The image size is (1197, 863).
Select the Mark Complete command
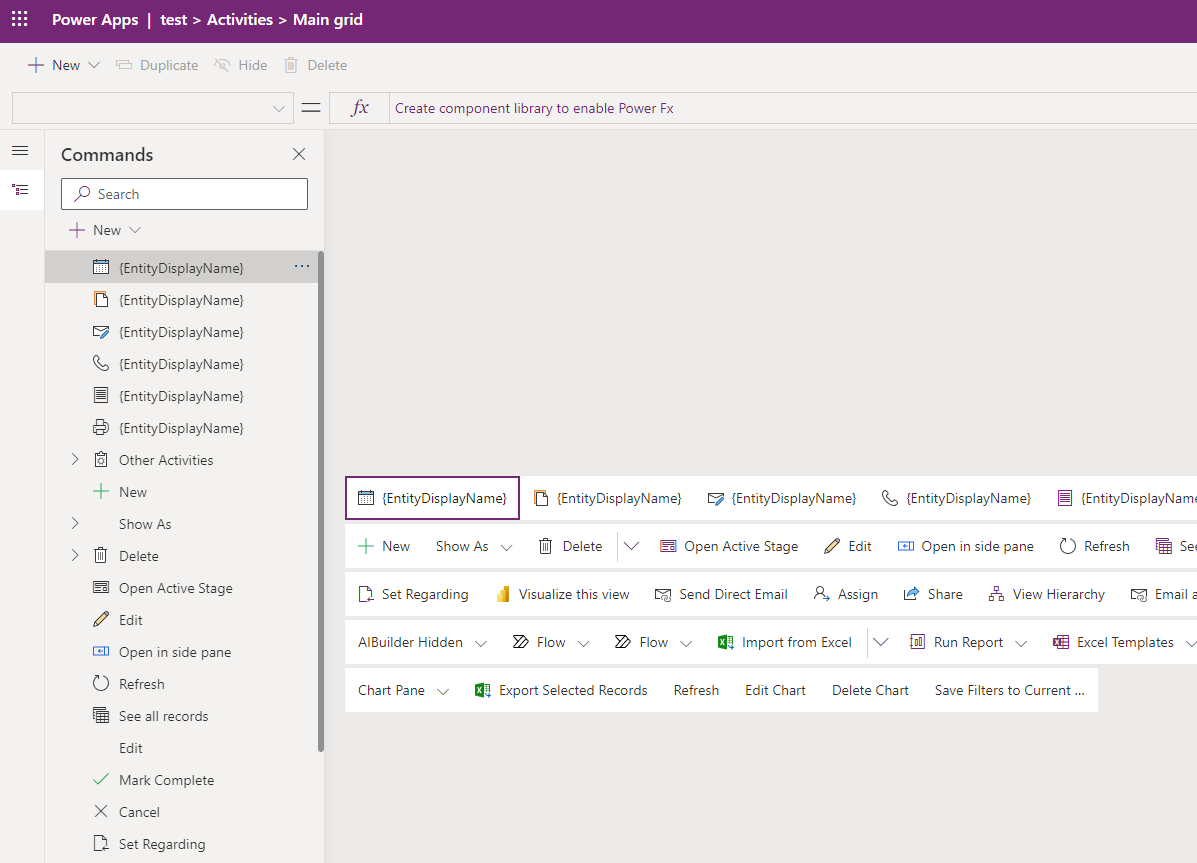(182, 780)
